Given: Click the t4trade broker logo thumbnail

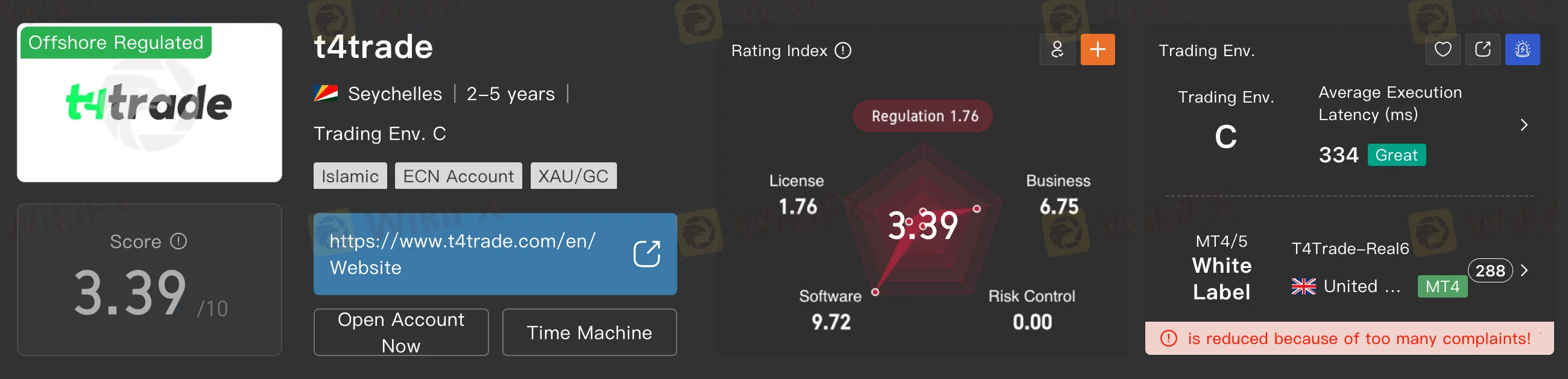Looking at the screenshot, I should (149, 104).
